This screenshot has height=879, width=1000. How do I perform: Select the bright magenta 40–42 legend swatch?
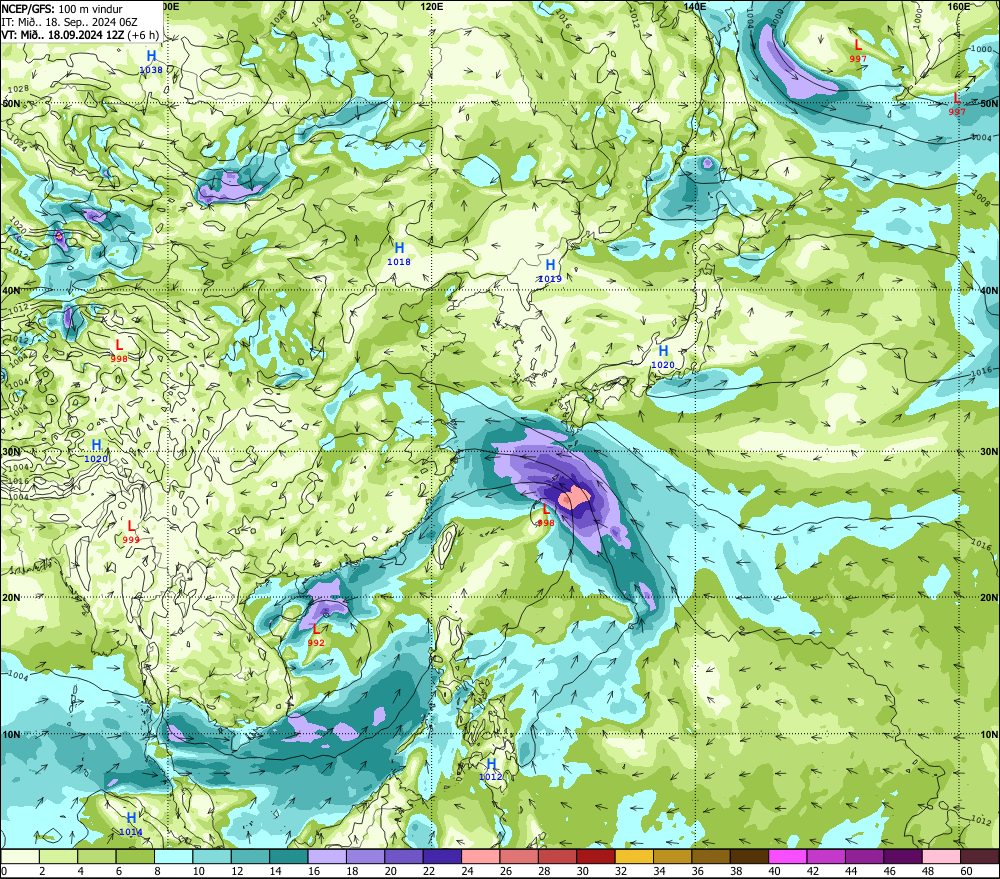[788, 857]
